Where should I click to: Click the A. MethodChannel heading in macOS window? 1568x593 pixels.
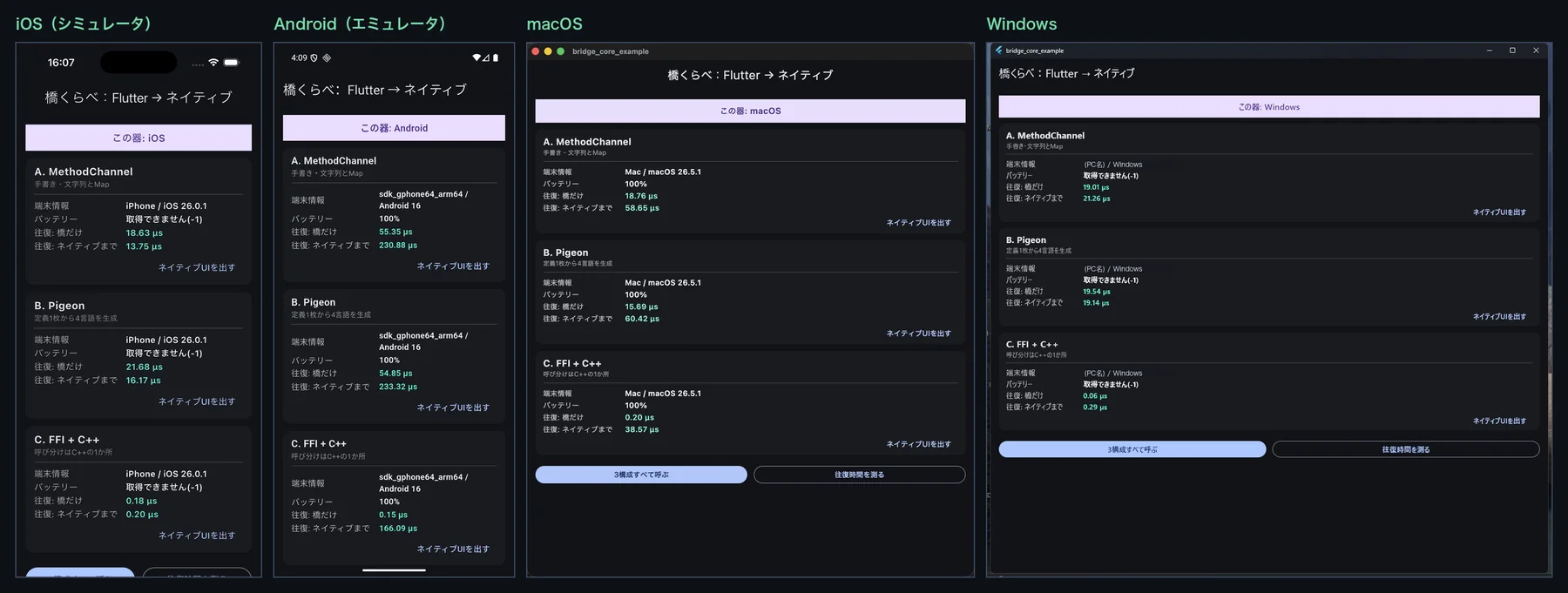tap(587, 142)
